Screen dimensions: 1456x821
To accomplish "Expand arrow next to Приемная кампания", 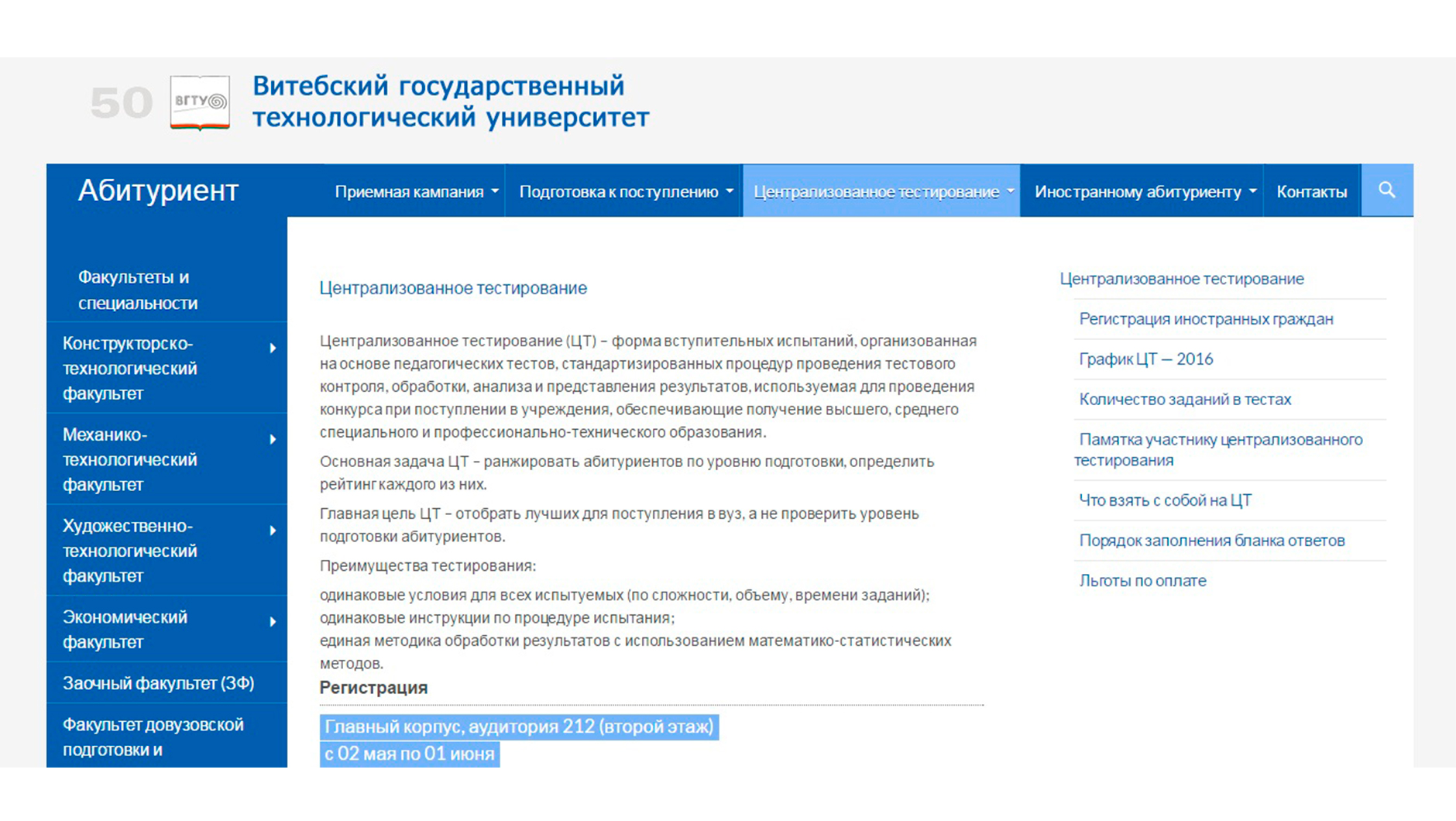I will pyautogui.click(x=495, y=191).
